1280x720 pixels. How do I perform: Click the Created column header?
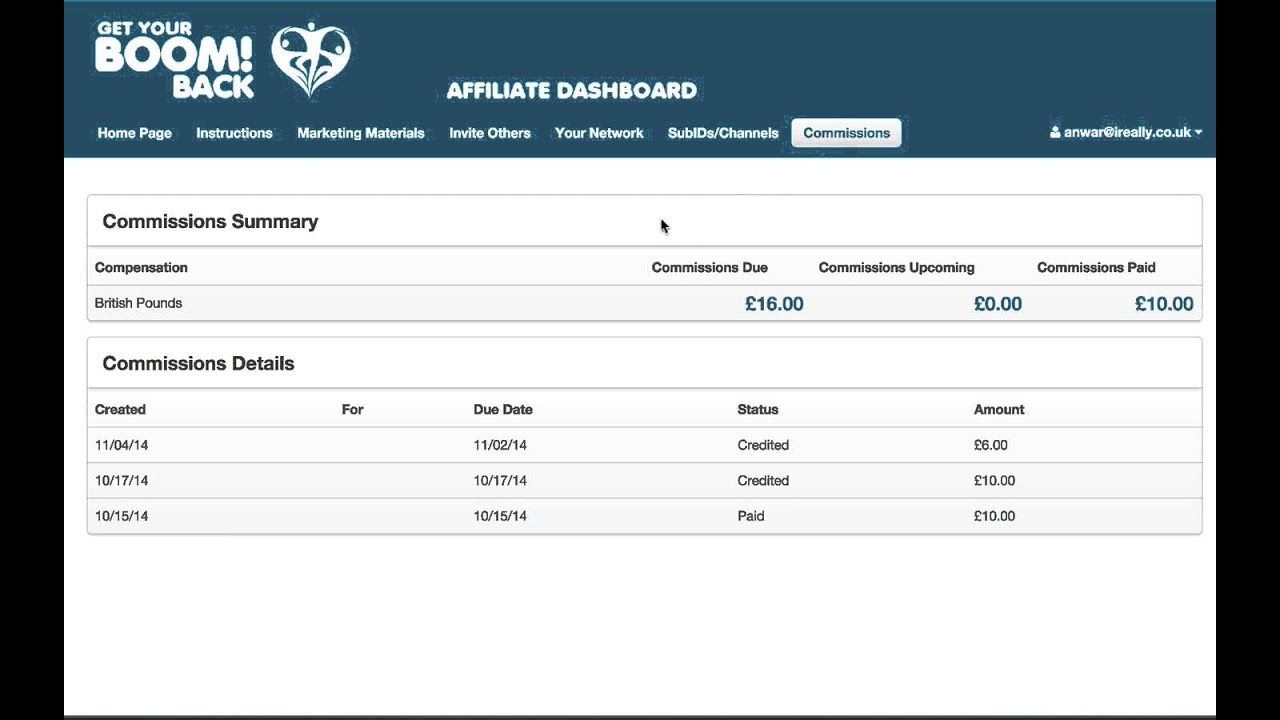coord(120,410)
